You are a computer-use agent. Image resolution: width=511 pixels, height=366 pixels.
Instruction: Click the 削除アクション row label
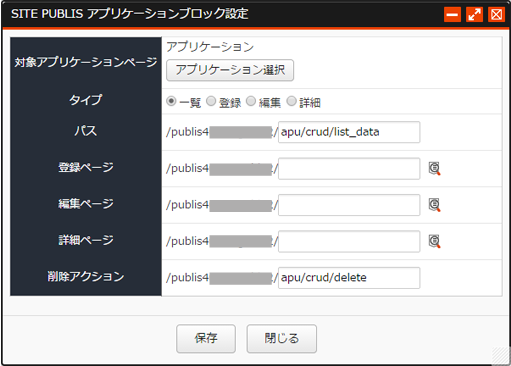point(86,276)
